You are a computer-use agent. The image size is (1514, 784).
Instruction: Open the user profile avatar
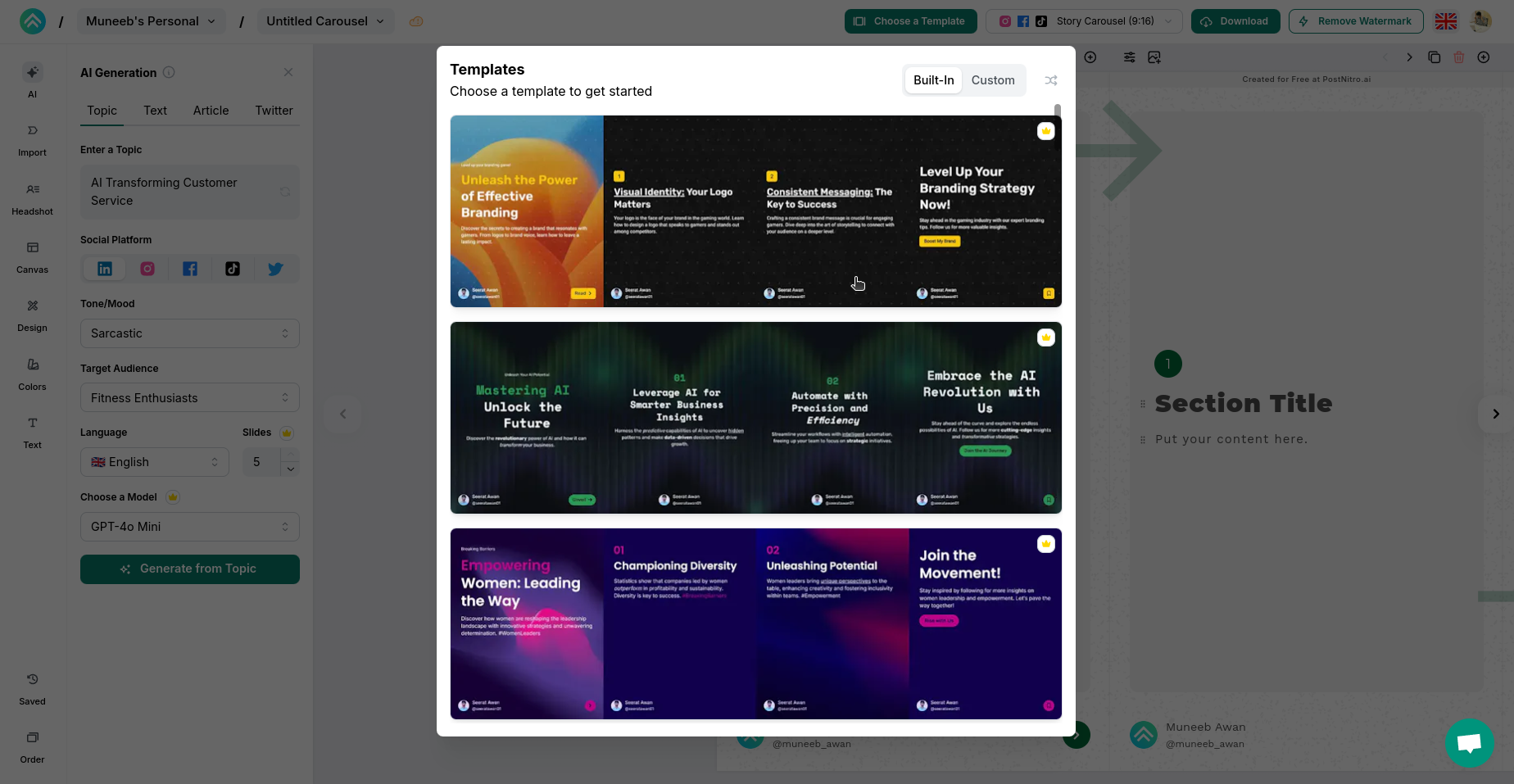(1481, 21)
